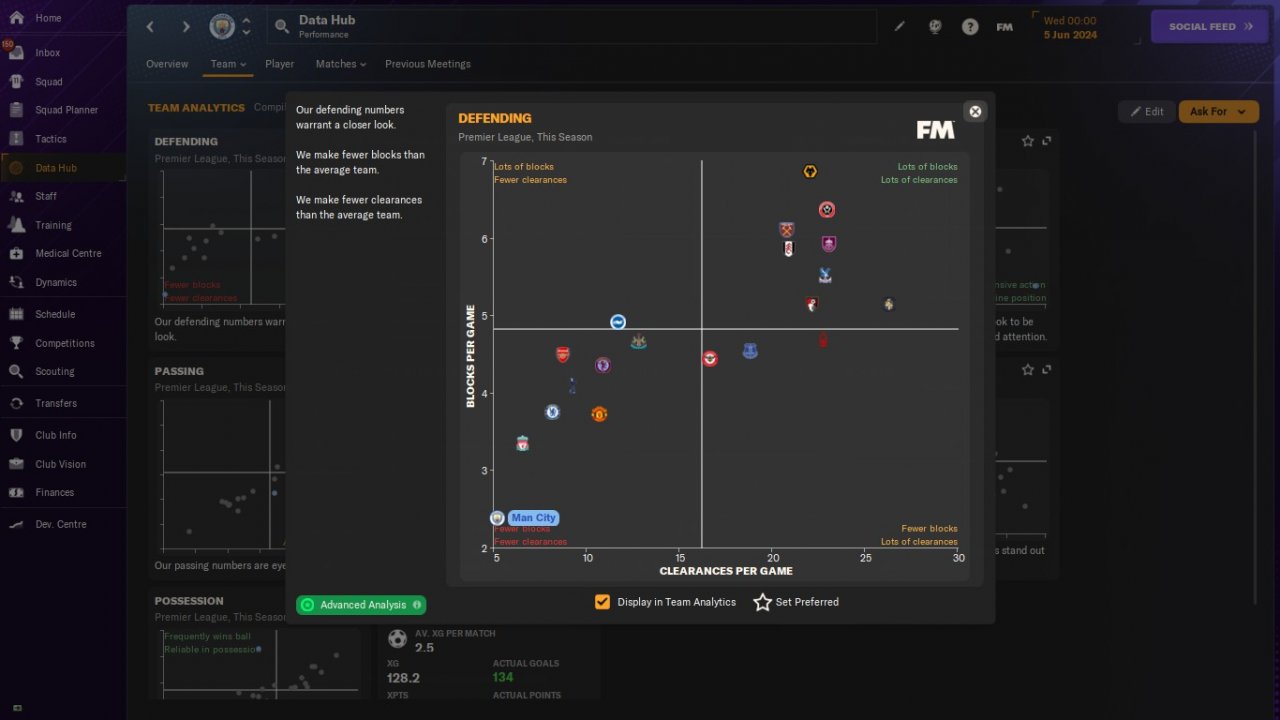Open the Dev. Centre
1280x720 pixels.
62,524
